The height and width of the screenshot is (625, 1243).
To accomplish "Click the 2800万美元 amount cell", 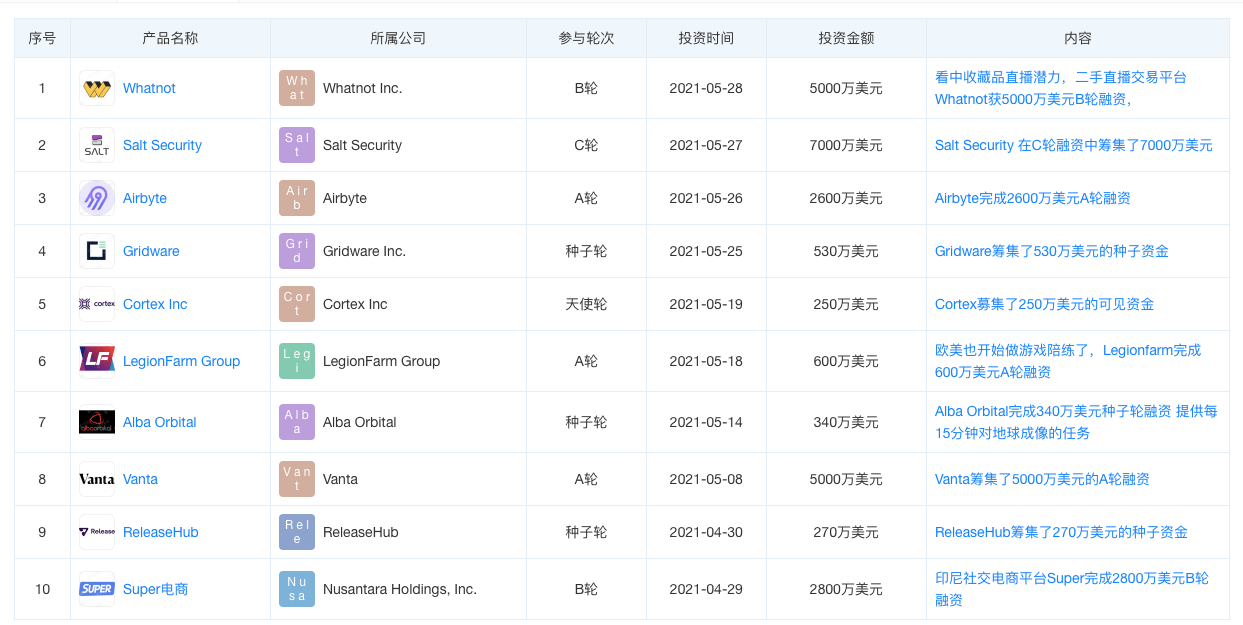I will pos(846,589).
